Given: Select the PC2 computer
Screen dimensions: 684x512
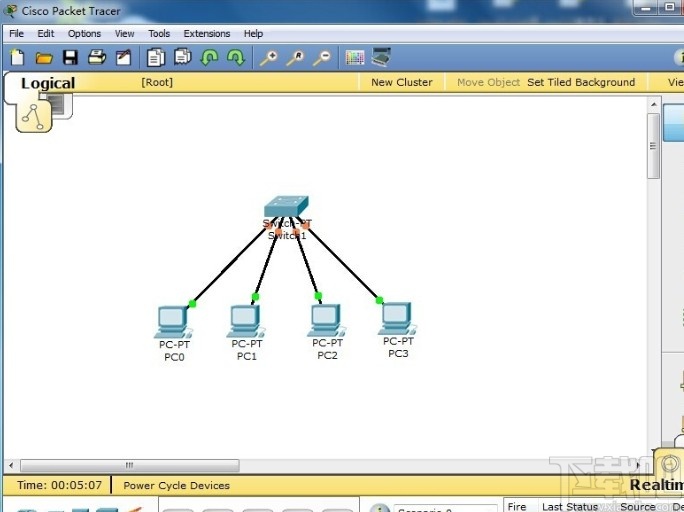Looking at the screenshot, I should pos(326,321).
